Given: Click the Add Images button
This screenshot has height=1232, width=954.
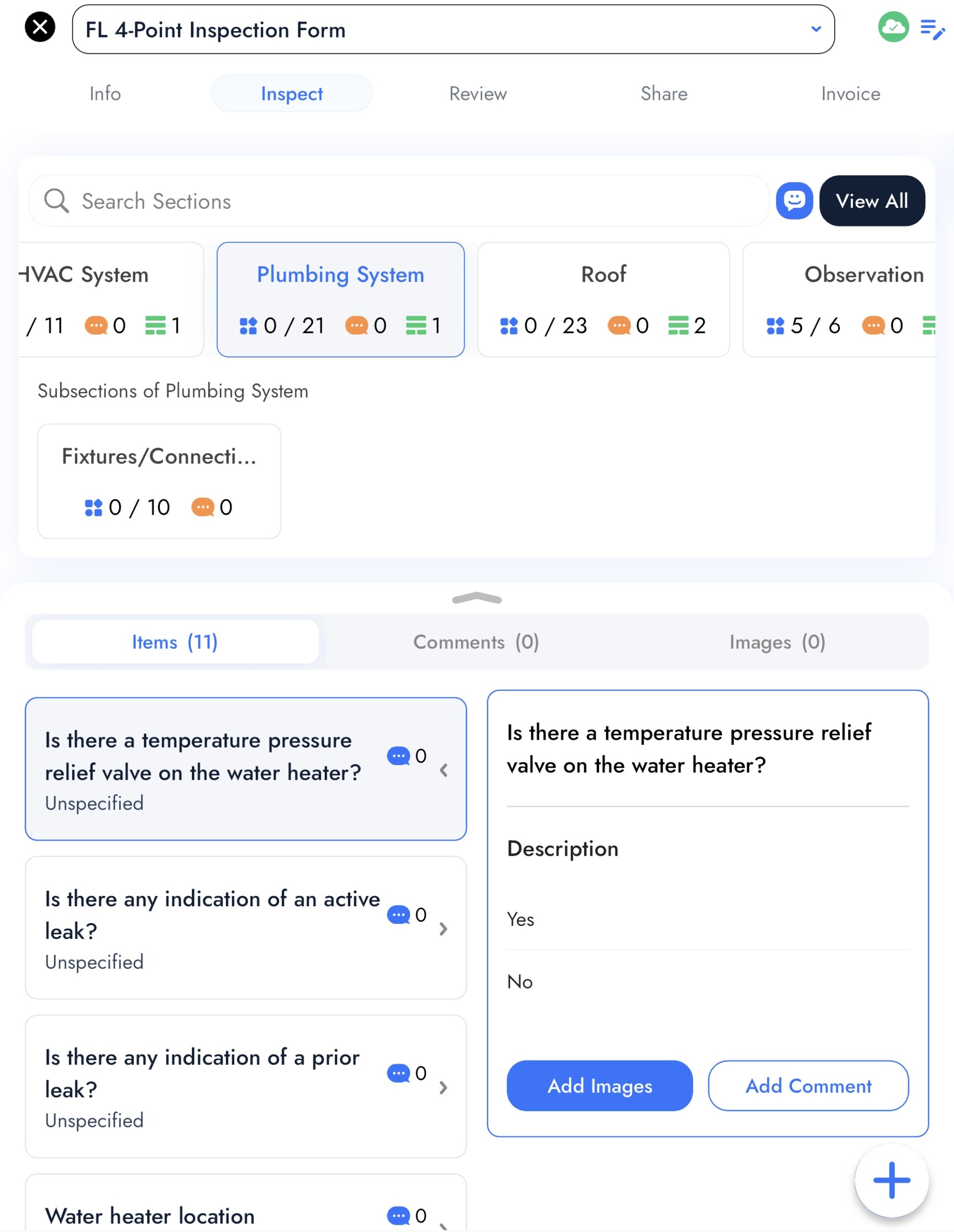Looking at the screenshot, I should coord(599,1086).
